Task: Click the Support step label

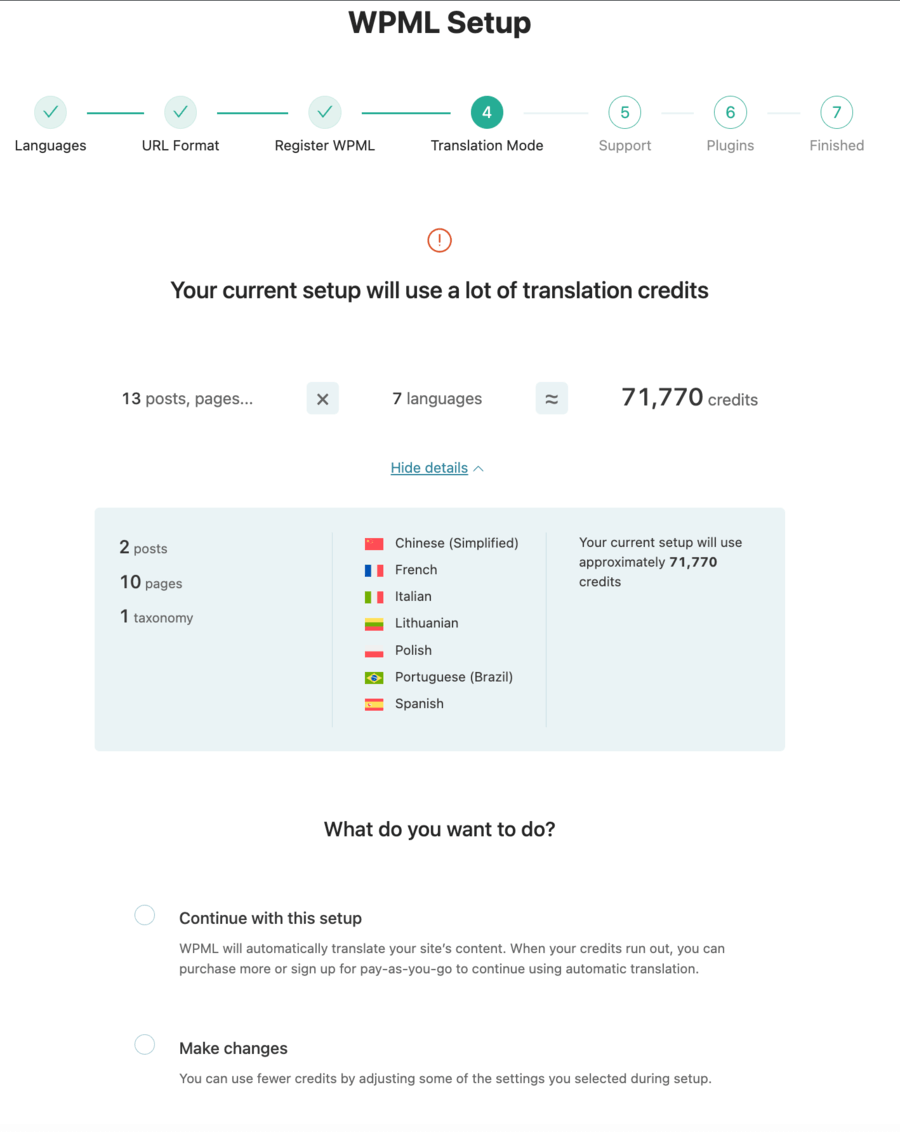Action: pyautogui.click(x=625, y=145)
